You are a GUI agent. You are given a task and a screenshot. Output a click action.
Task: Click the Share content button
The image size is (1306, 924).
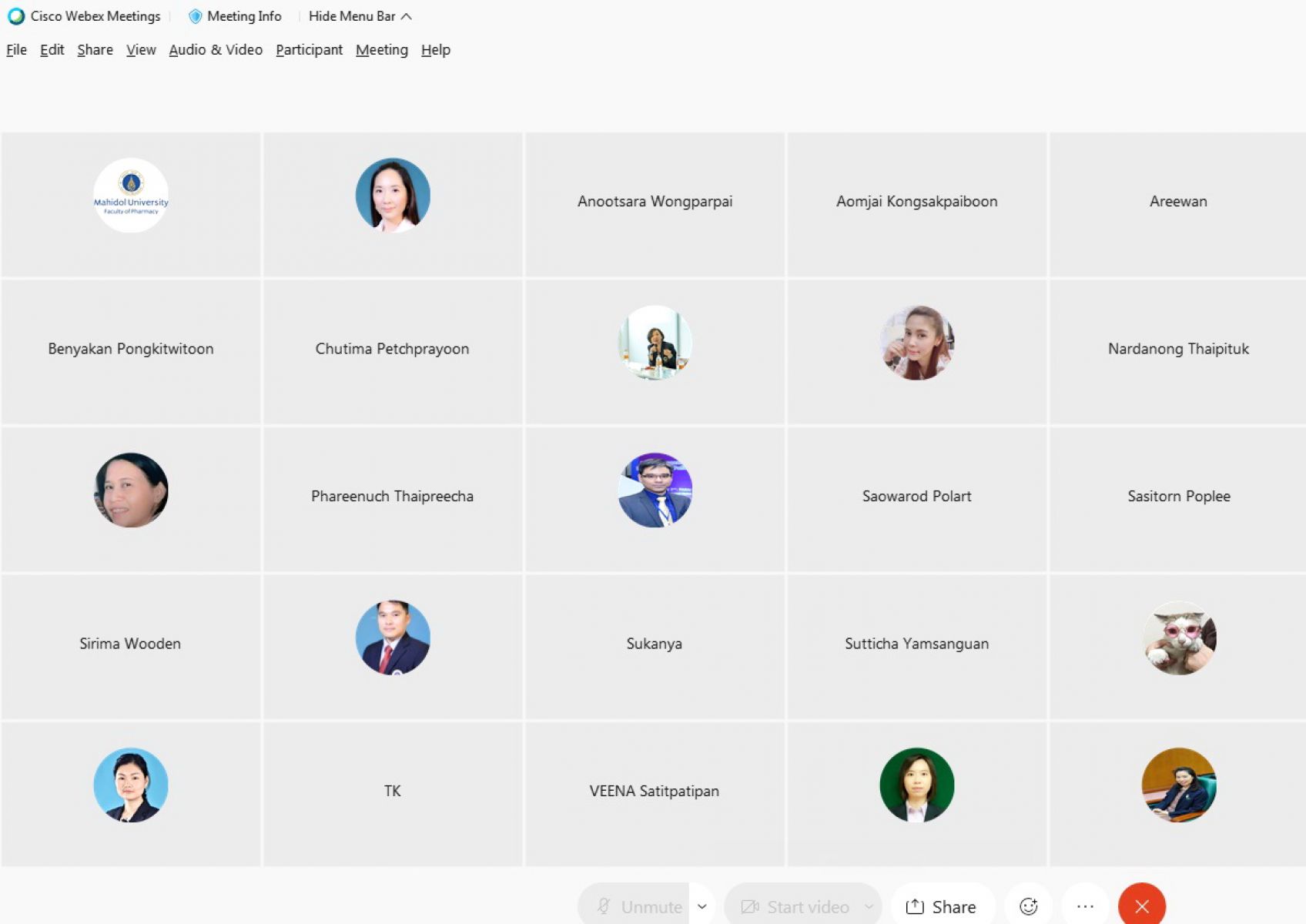pyautogui.click(x=942, y=906)
